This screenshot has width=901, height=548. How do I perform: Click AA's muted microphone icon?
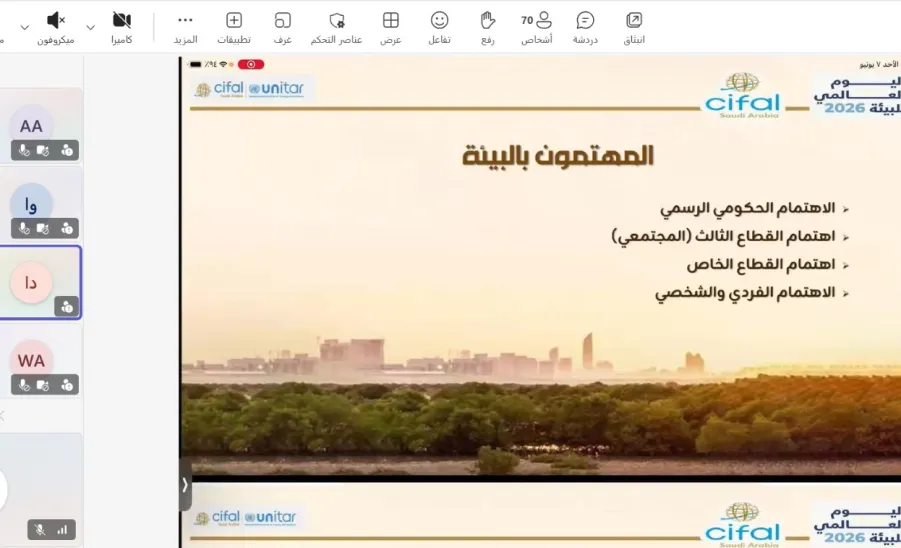[24, 150]
